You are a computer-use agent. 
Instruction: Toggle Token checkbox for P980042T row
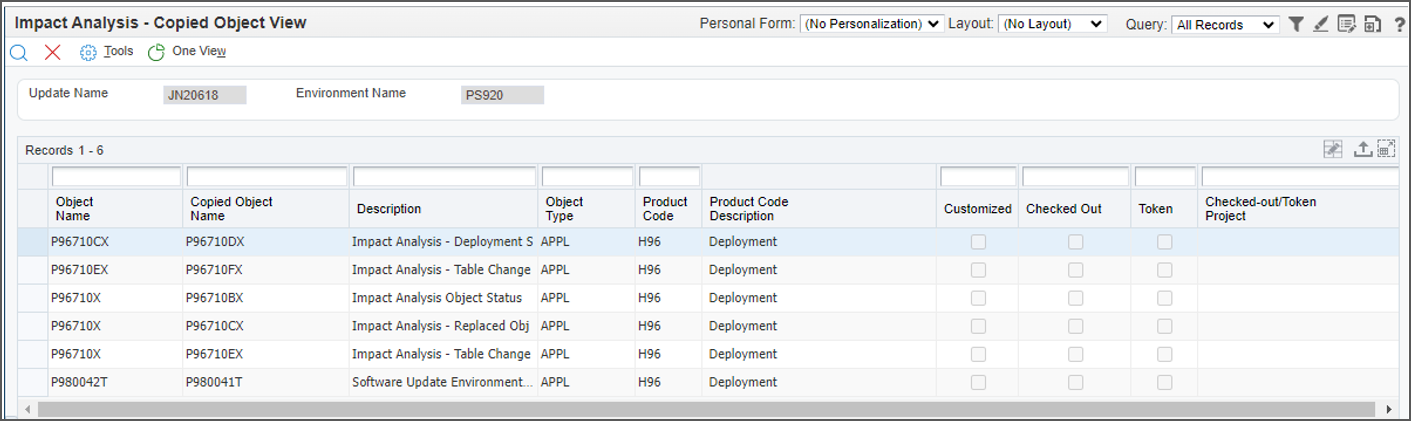click(1165, 382)
